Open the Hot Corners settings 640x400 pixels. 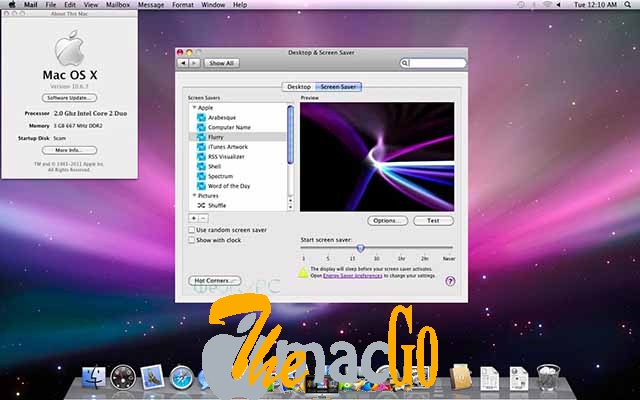tap(214, 281)
